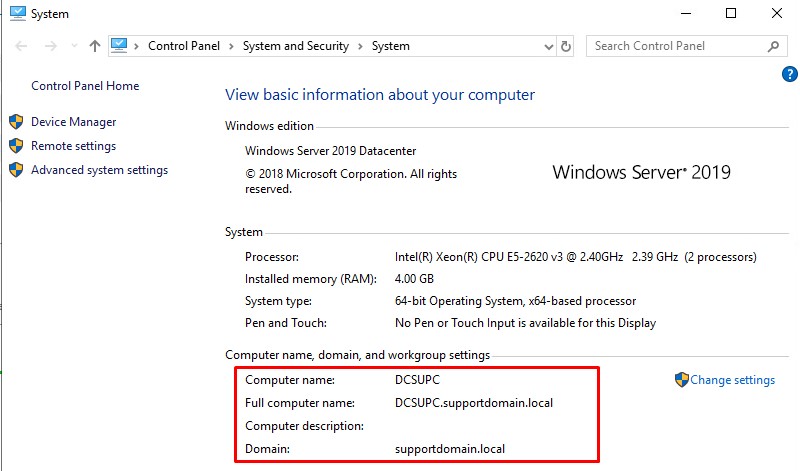Expand the chevron after System and Security
The height and width of the screenshot is (471, 800).
360,46
